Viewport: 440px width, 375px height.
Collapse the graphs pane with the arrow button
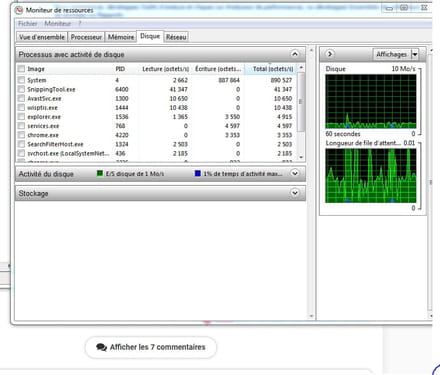(330, 54)
